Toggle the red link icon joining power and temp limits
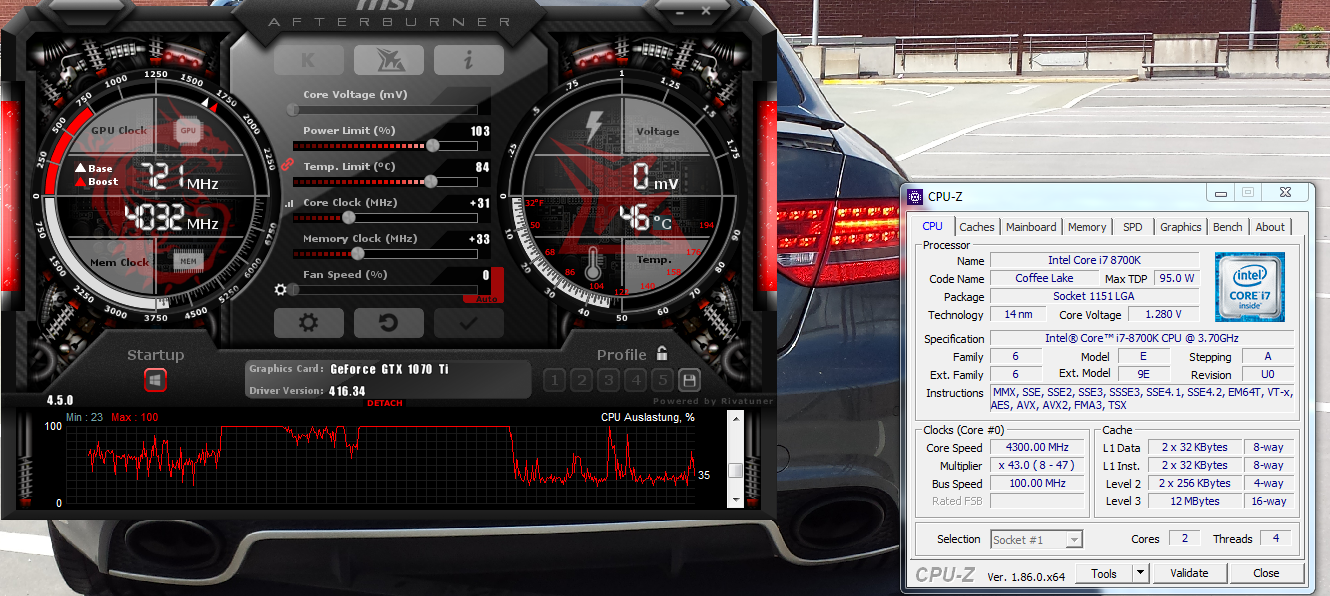 pos(286,164)
